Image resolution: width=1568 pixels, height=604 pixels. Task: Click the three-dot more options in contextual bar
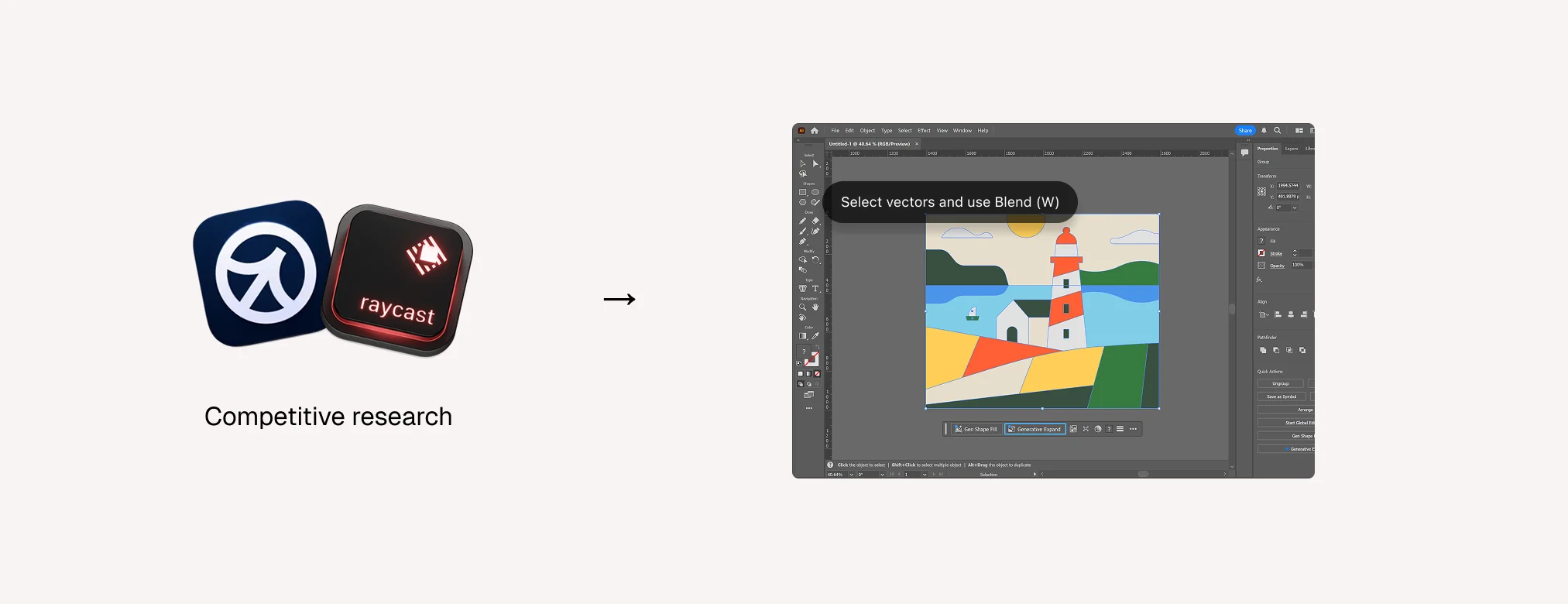coord(1133,429)
